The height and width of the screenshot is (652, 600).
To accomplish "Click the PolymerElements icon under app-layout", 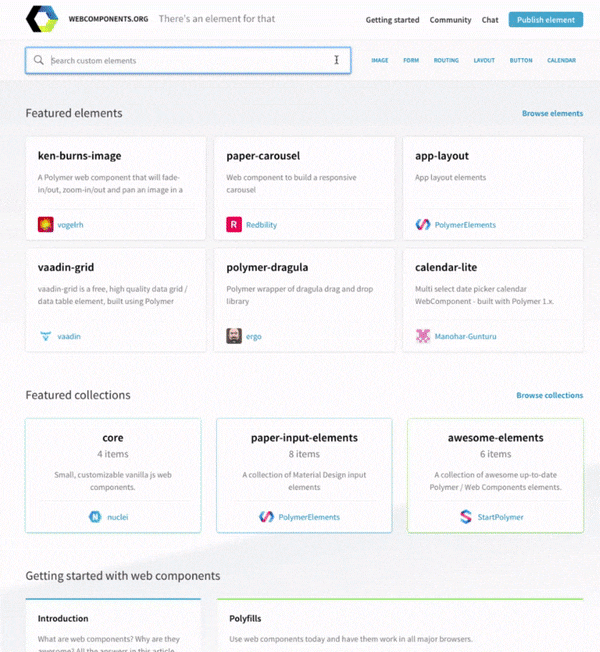I will [x=423, y=224].
